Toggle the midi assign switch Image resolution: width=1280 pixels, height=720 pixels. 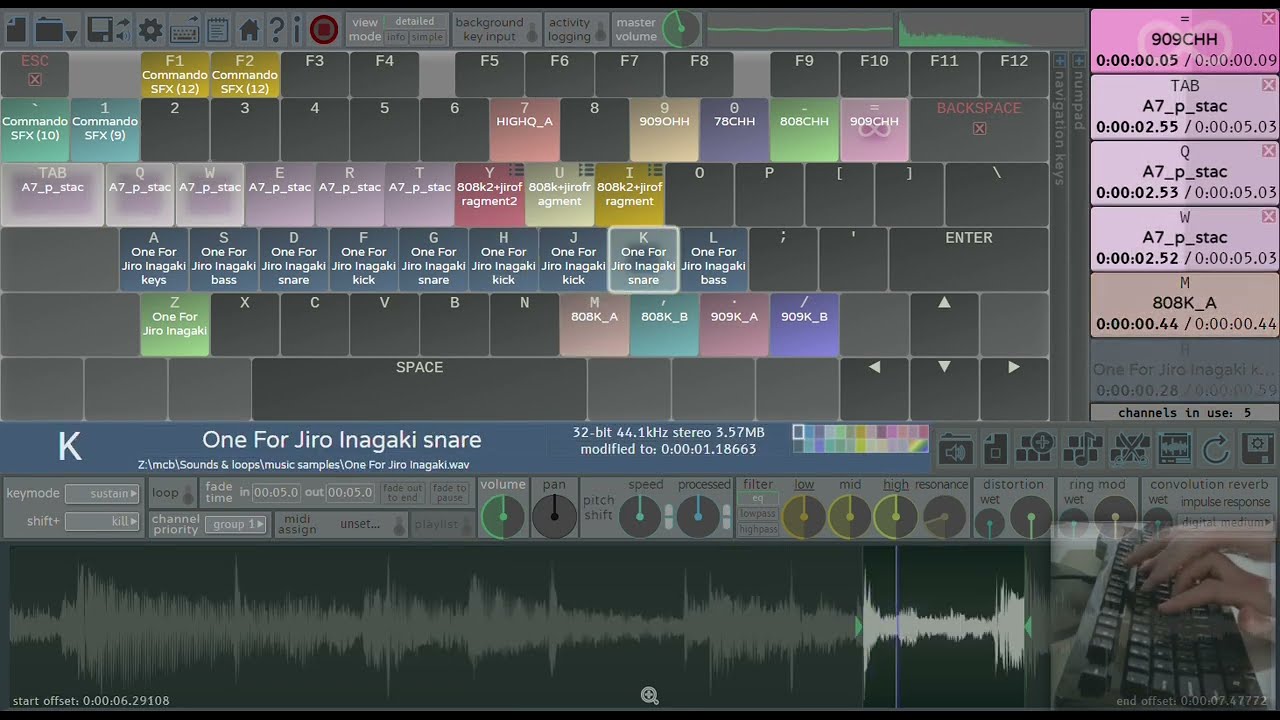[x=399, y=524]
